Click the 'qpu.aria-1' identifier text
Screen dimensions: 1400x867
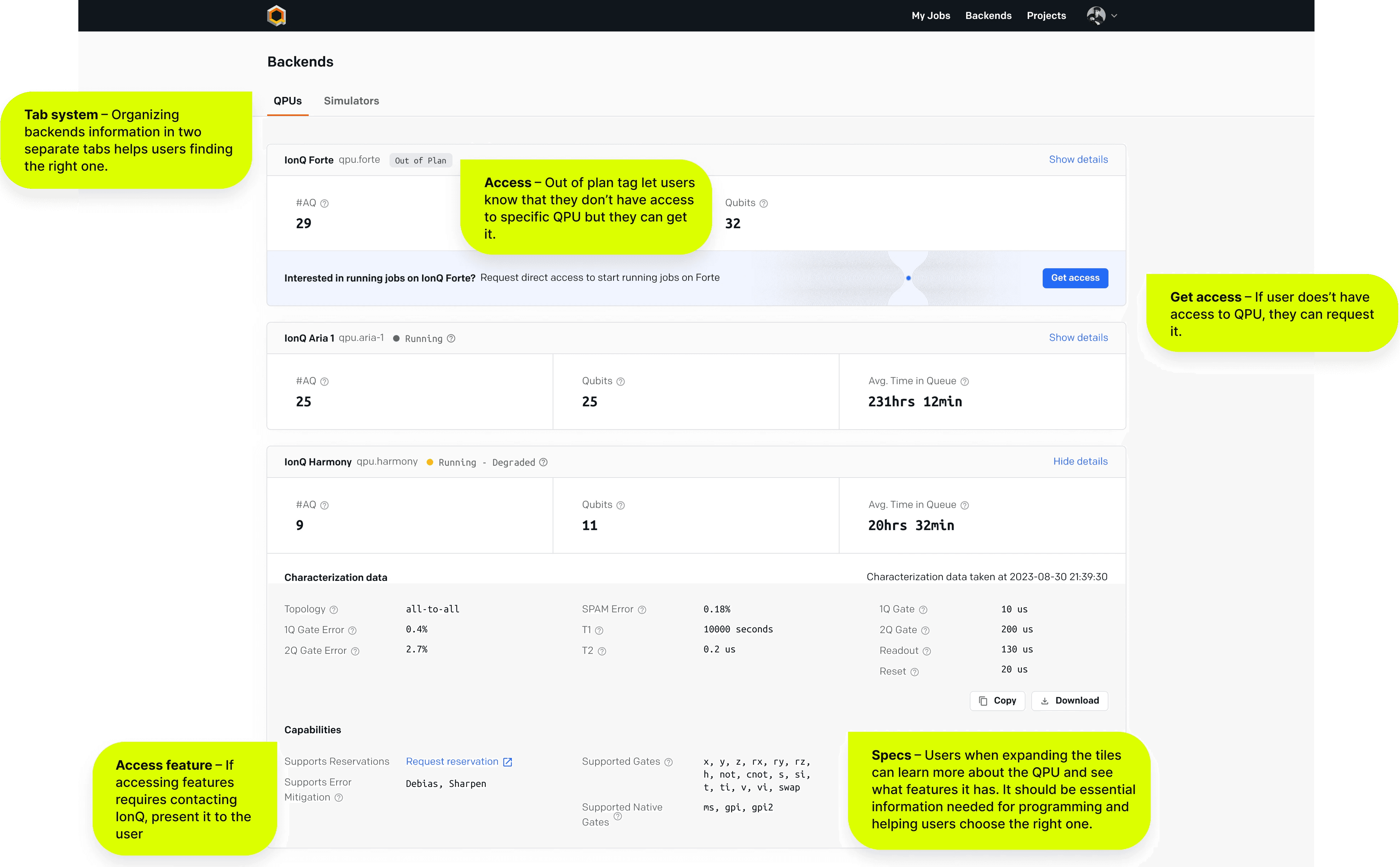click(361, 338)
